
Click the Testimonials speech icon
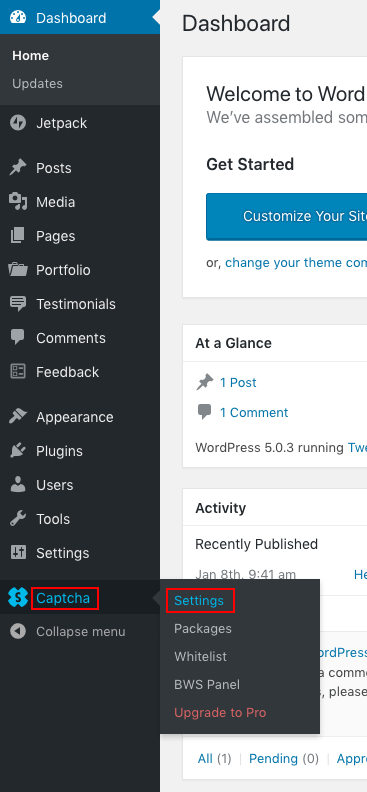18,304
